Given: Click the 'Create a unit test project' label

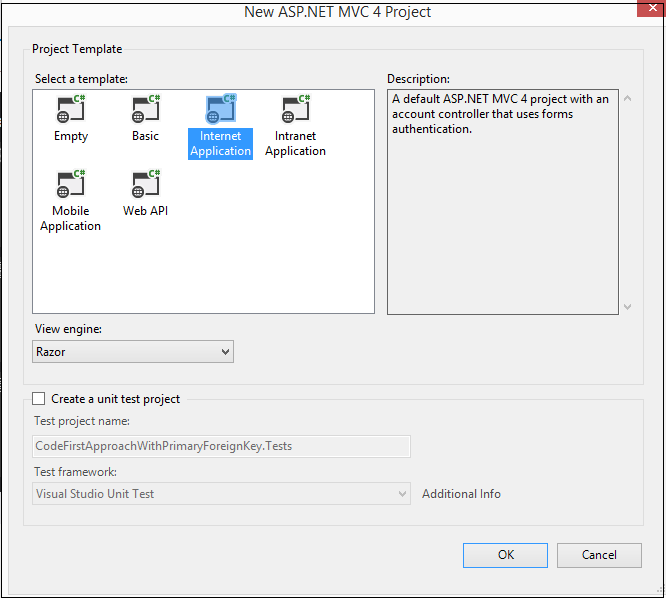Looking at the screenshot, I should [x=116, y=399].
